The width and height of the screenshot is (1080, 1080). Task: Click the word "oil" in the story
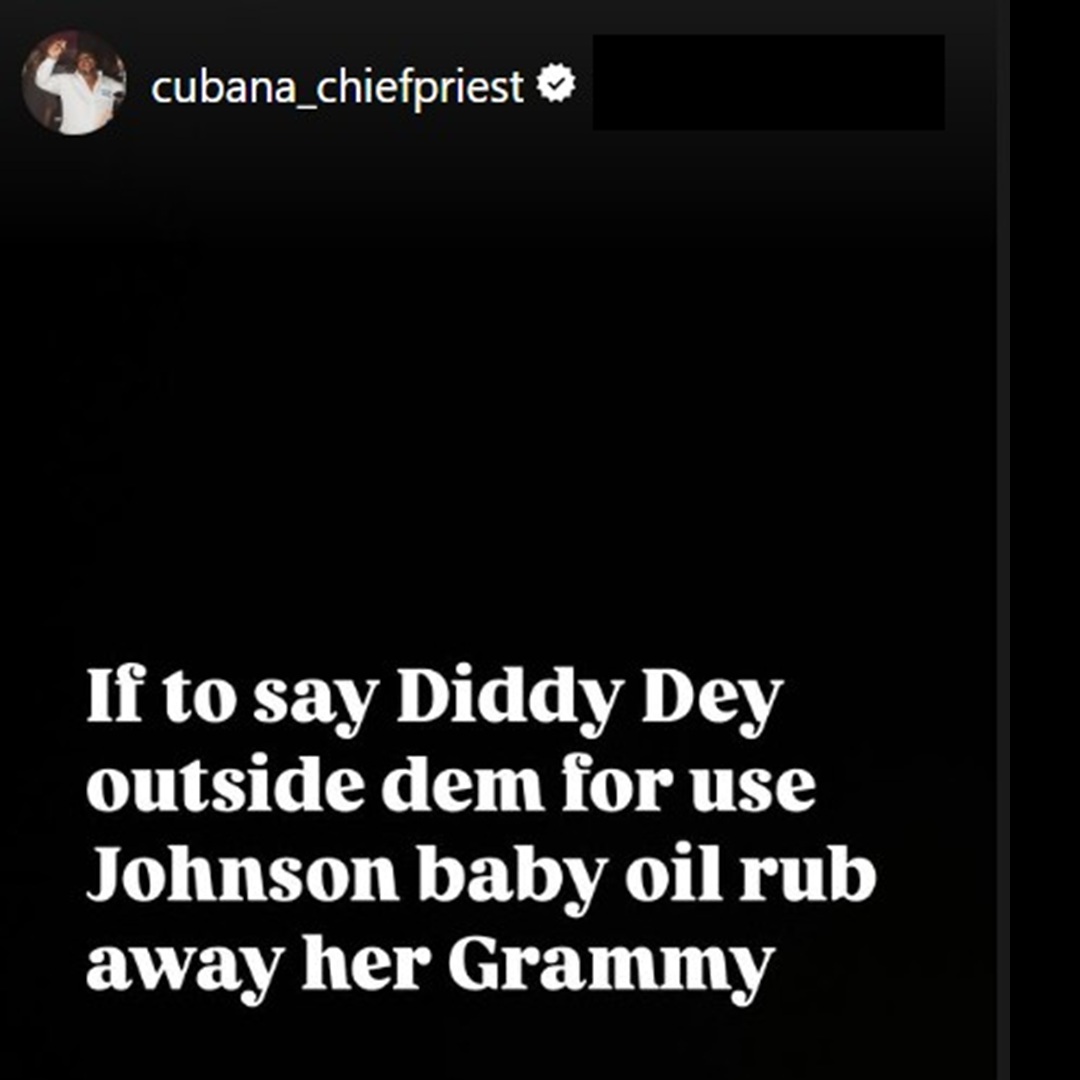tap(667, 871)
